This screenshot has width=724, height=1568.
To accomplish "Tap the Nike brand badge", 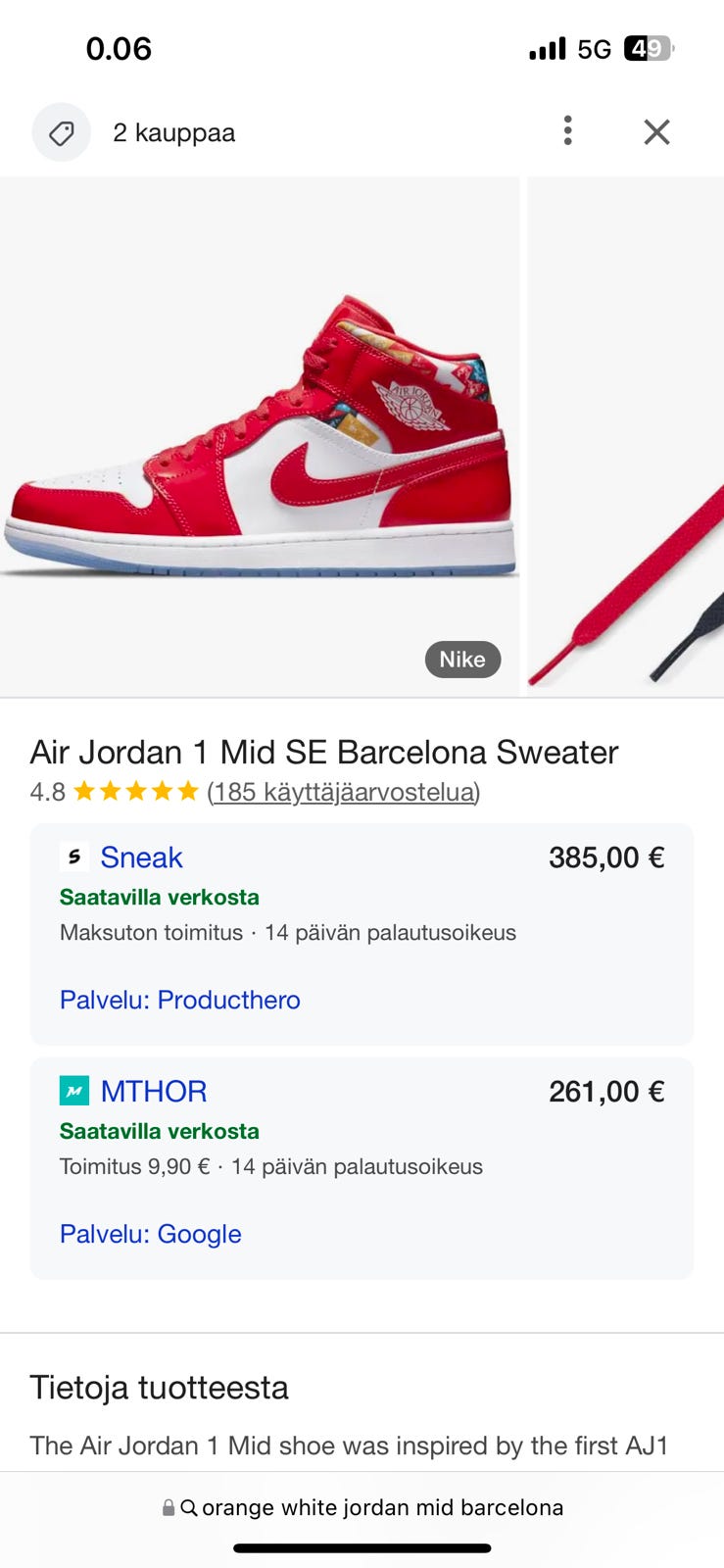I will [x=462, y=660].
